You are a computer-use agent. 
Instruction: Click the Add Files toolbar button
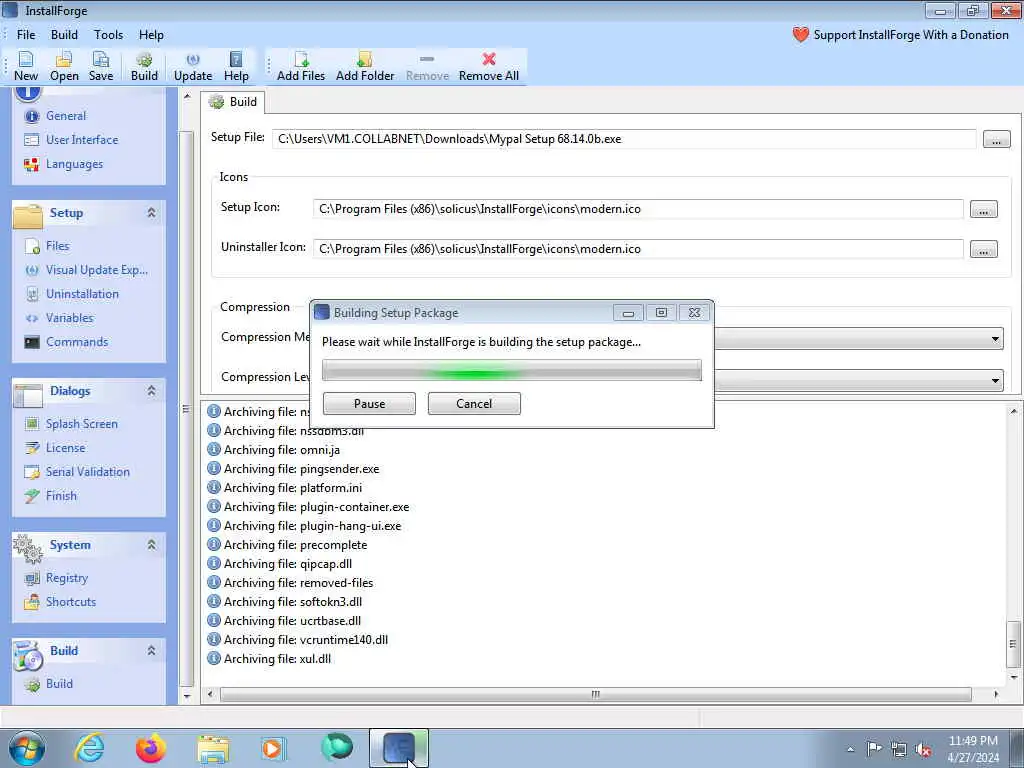[x=301, y=67]
